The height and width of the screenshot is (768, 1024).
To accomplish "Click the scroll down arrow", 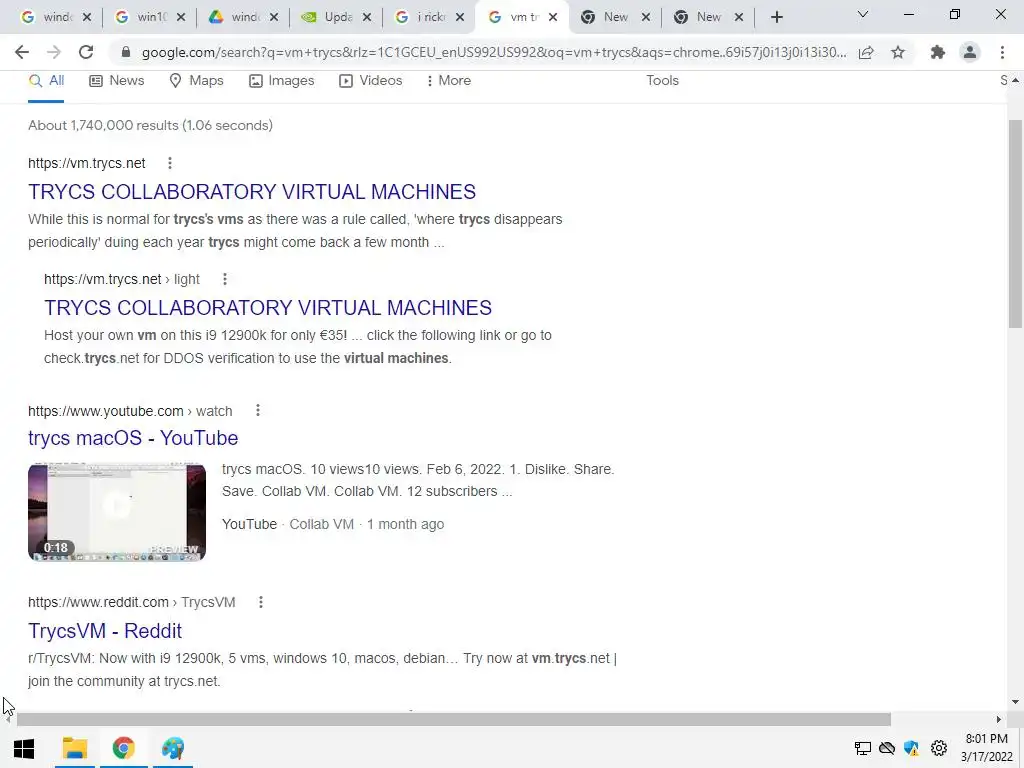I will tap(1015, 702).
